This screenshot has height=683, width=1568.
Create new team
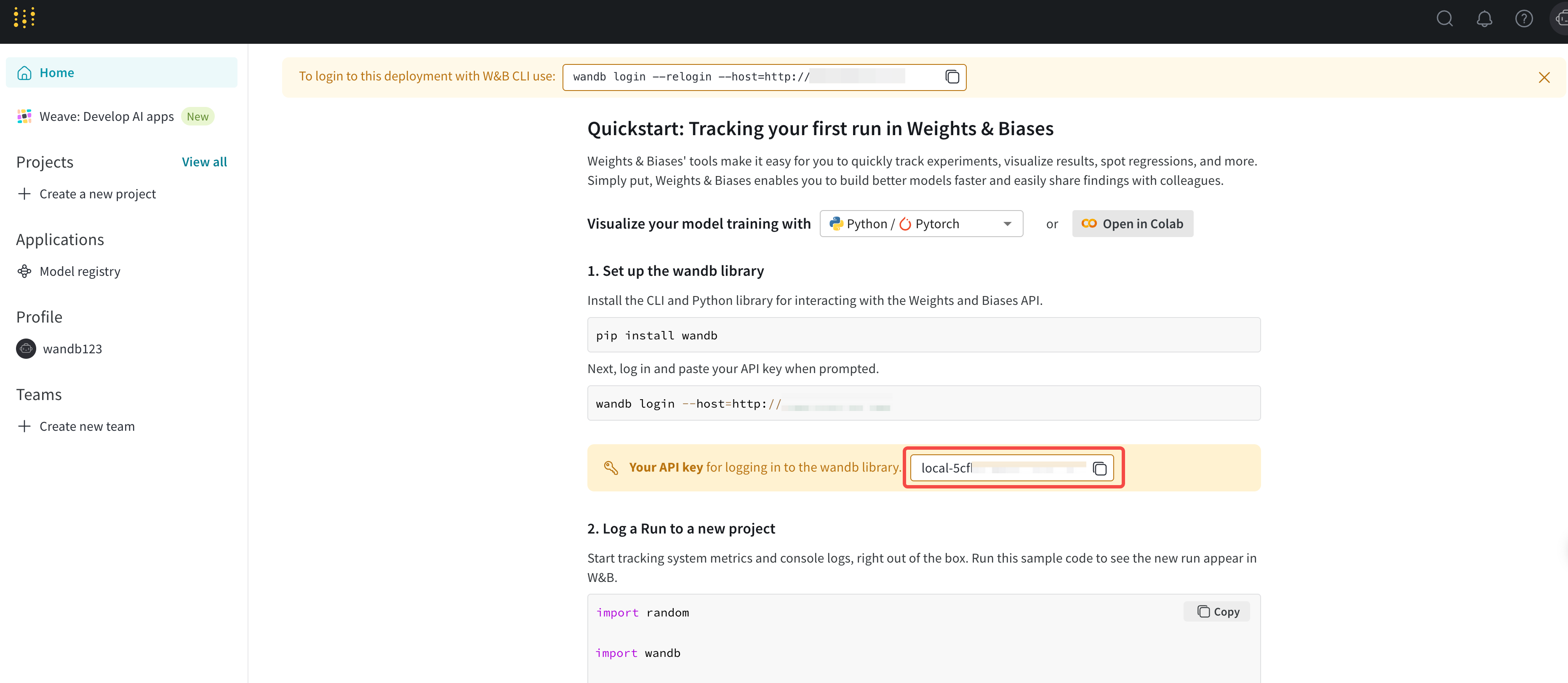point(87,426)
